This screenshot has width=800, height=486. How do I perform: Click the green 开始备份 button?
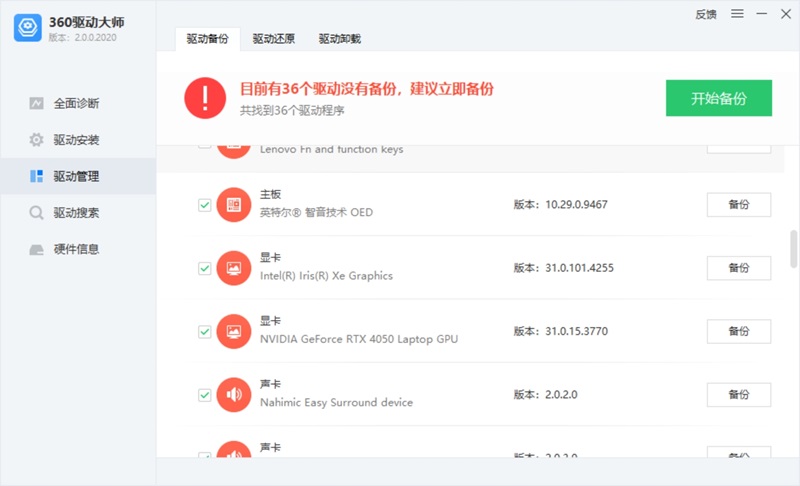click(718, 99)
